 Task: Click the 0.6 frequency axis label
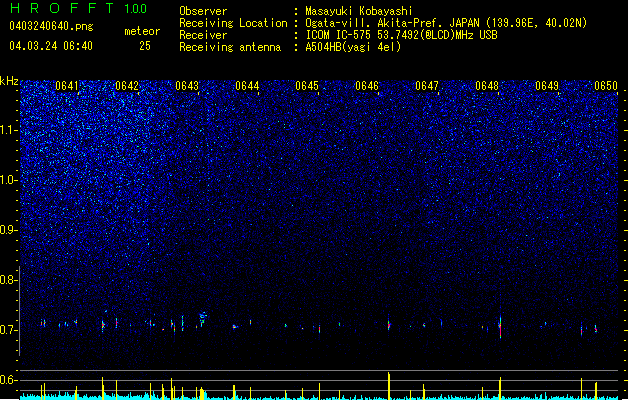click(9, 380)
